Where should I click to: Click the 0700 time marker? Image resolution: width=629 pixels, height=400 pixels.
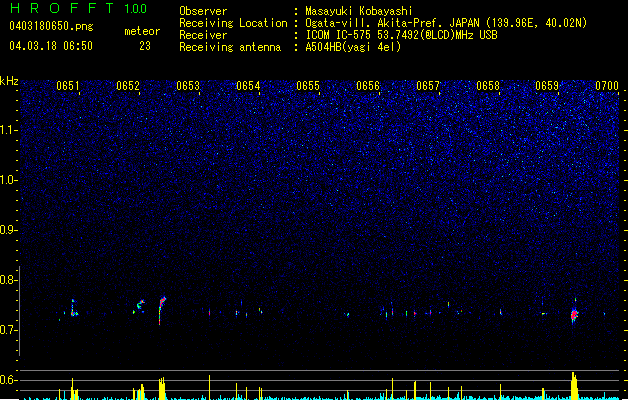point(607,86)
